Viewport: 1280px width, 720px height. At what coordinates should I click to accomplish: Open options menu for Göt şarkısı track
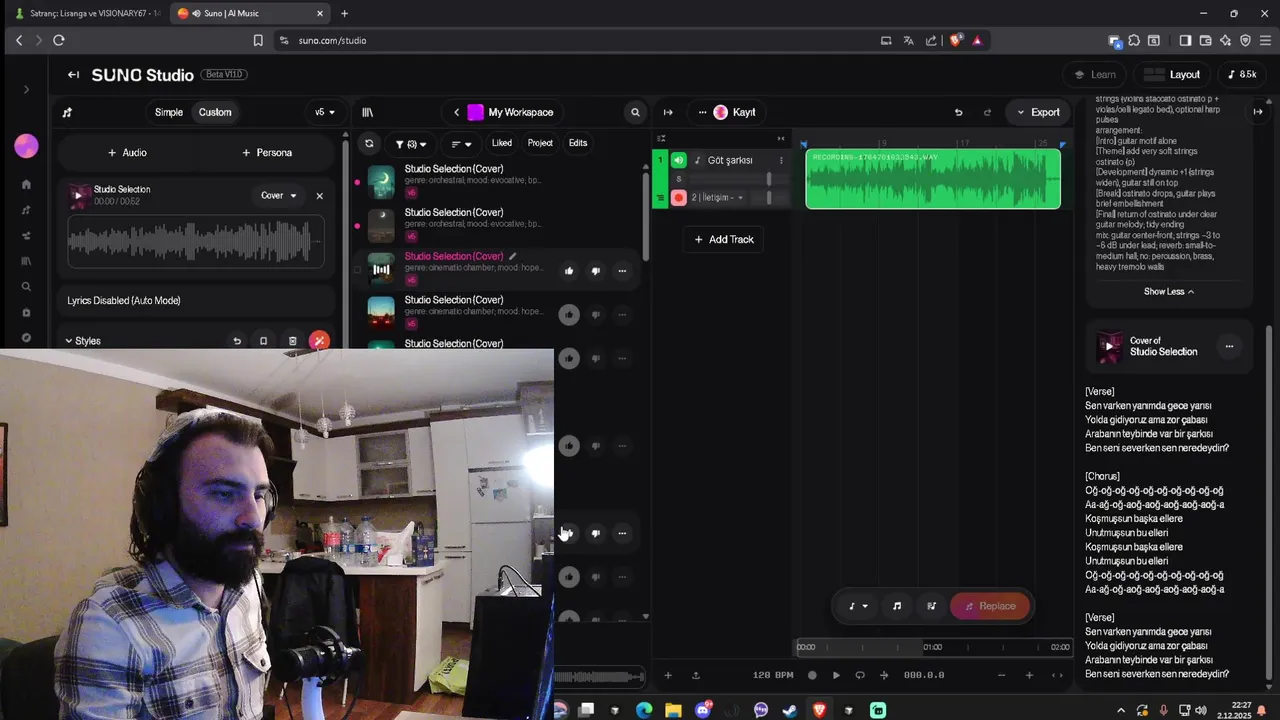781,160
